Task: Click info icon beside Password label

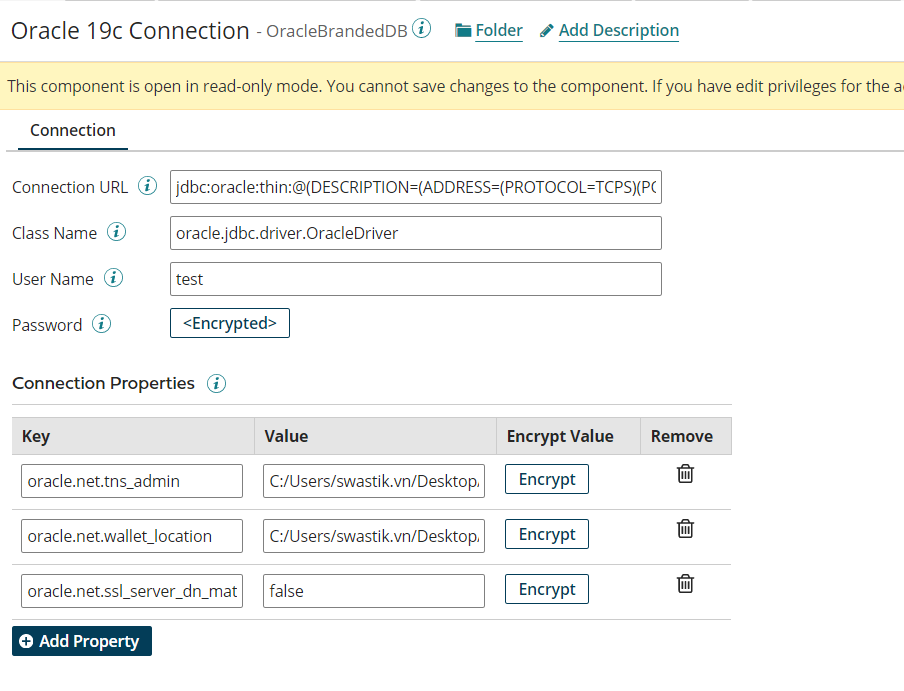Action: pyautogui.click(x=101, y=324)
